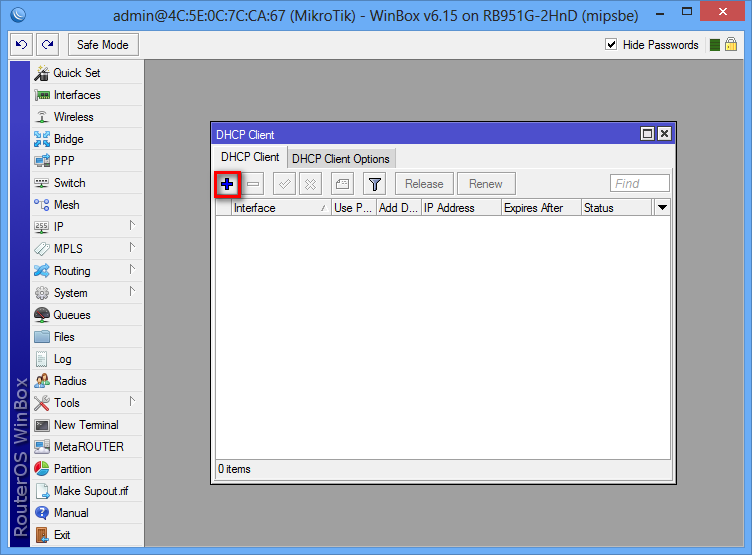
Task: Expand the Tools submenu arrow
Action: tap(132, 401)
